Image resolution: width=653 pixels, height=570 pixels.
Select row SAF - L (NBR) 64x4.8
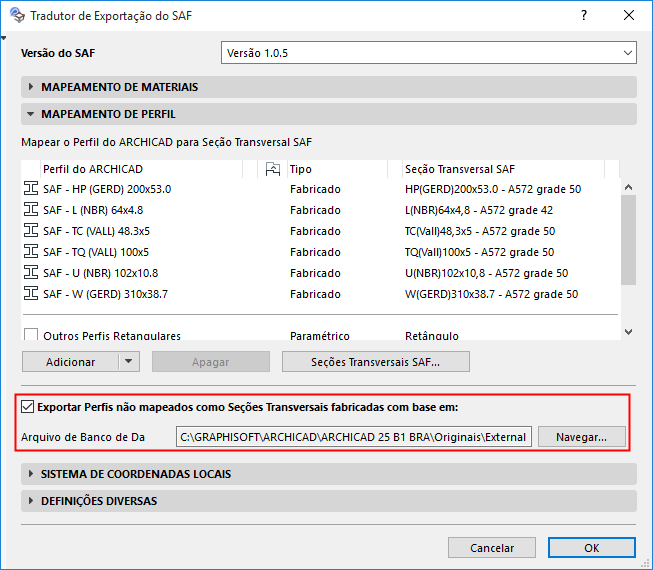321,210
